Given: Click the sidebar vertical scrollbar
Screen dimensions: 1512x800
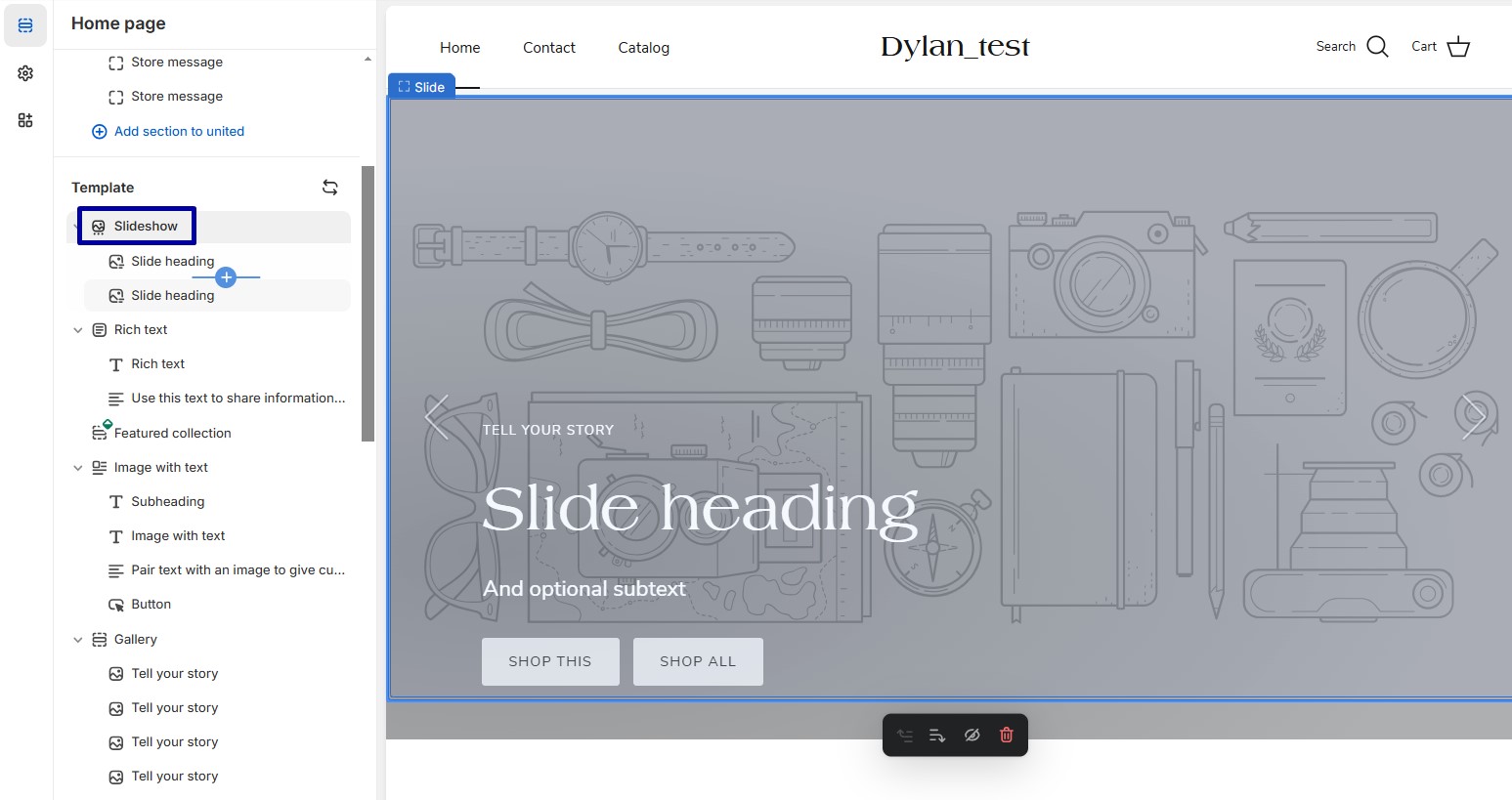Looking at the screenshot, I should coord(367,303).
